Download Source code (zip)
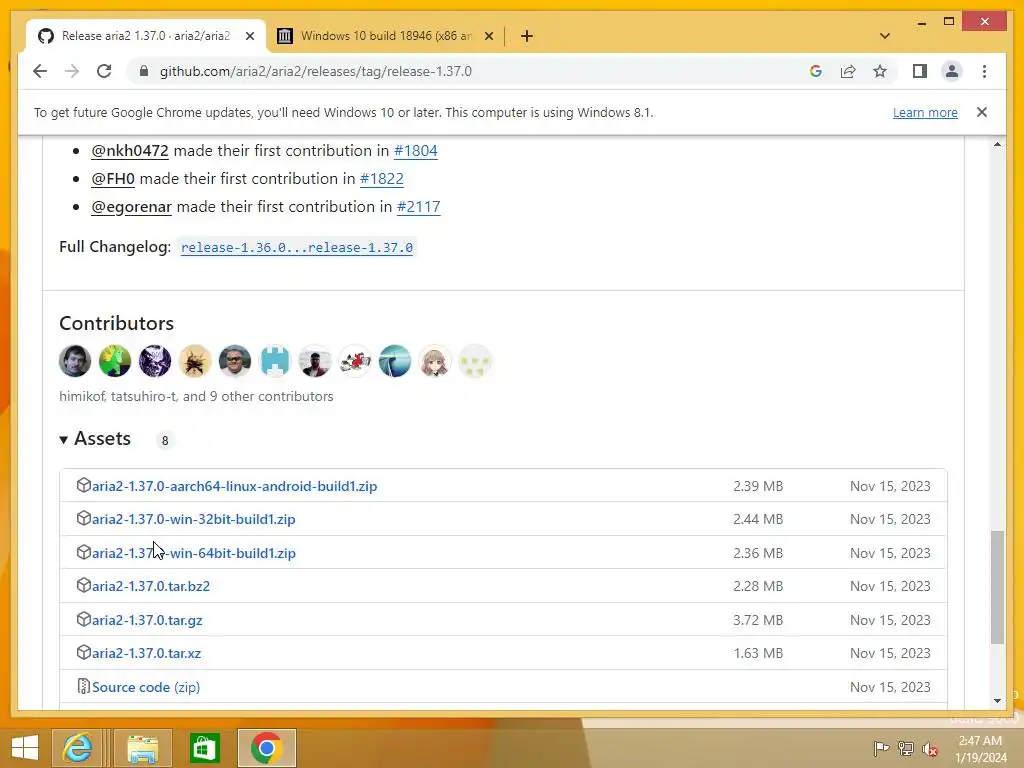The image size is (1024, 768). 146,687
